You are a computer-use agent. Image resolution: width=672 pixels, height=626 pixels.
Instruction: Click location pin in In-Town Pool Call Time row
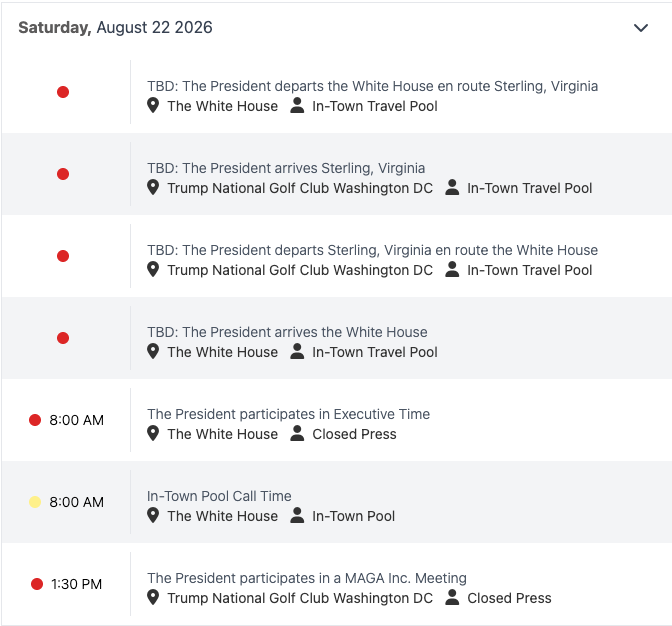coord(153,515)
